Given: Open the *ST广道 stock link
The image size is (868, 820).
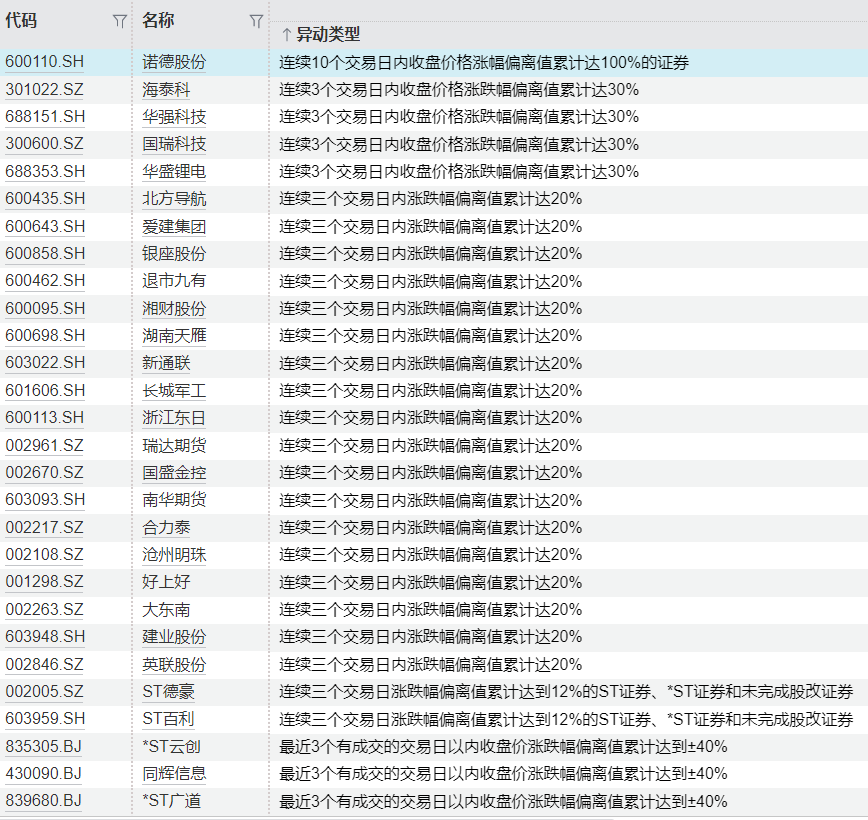Looking at the screenshot, I should 172,801.
